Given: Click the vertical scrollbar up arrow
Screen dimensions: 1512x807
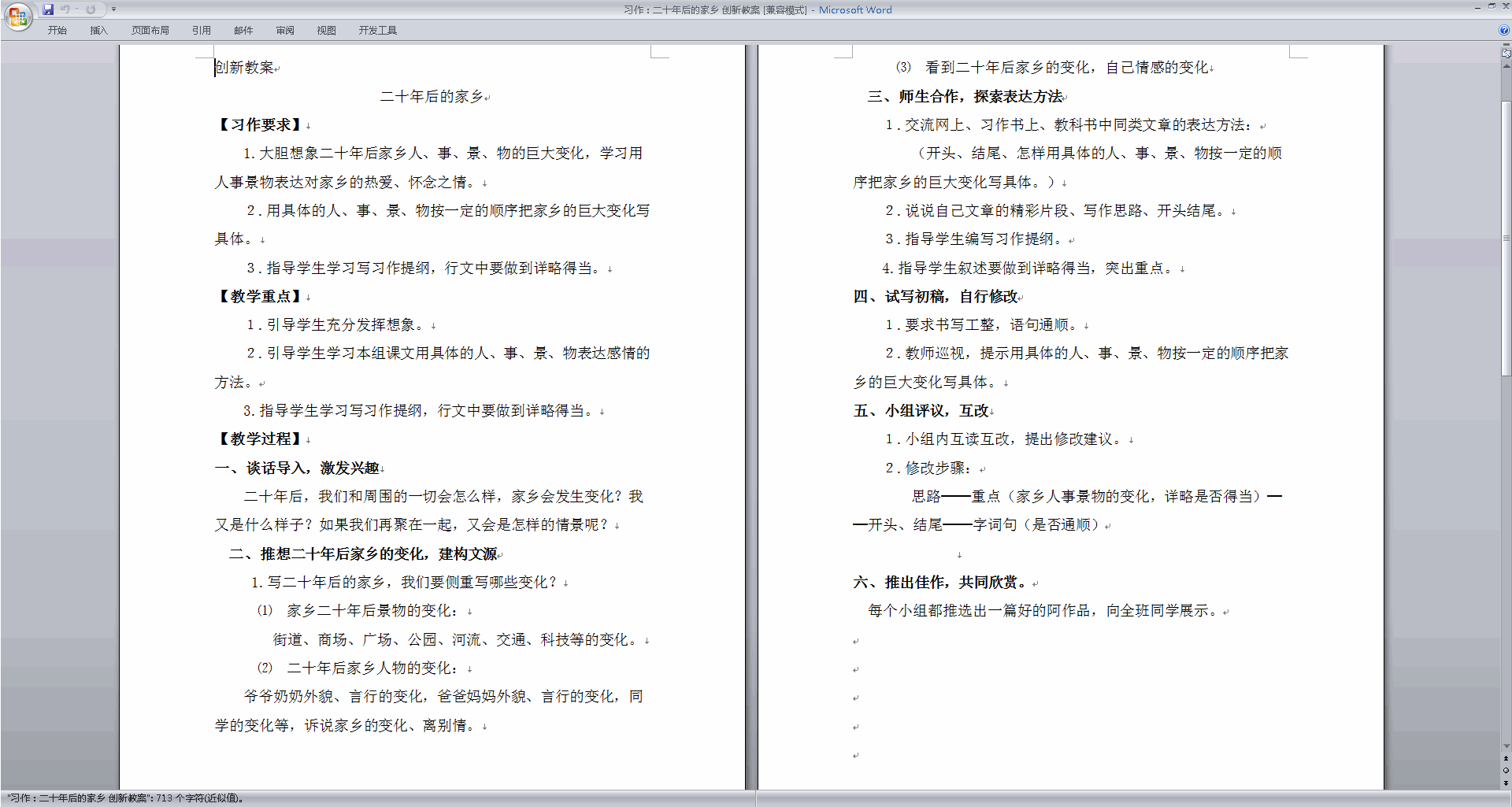Looking at the screenshot, I should [1506, 66].
